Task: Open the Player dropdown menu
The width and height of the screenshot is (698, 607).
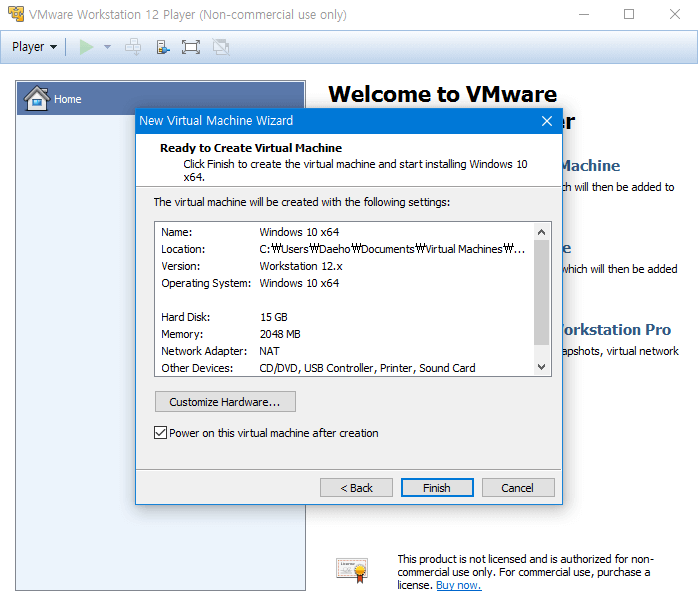Action: pyautogui.click(x=34, y=47)
